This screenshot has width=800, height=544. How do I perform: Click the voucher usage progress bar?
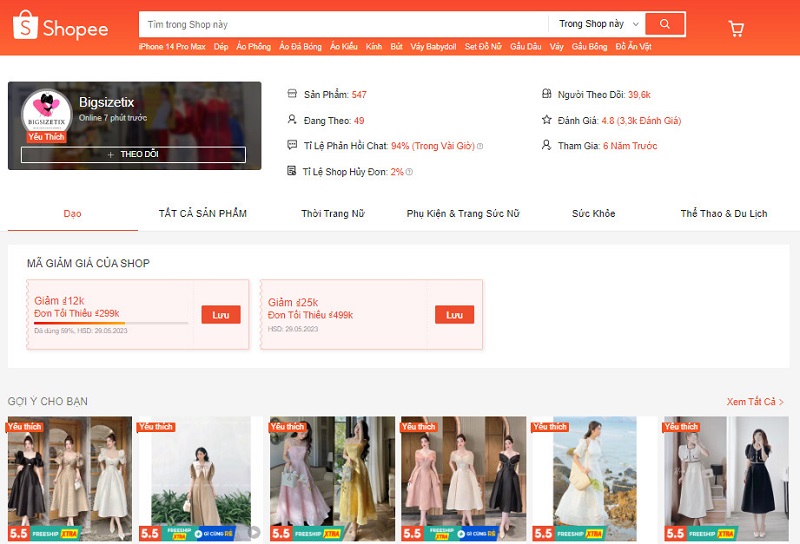pos(110,323)
